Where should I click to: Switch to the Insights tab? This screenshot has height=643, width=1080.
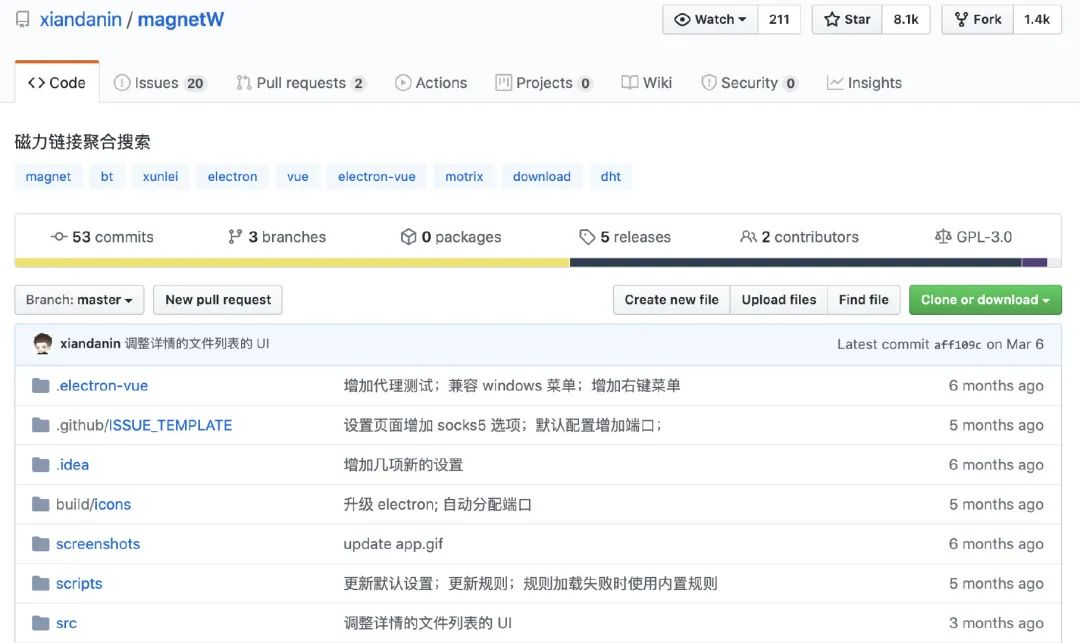click(863, 82)
